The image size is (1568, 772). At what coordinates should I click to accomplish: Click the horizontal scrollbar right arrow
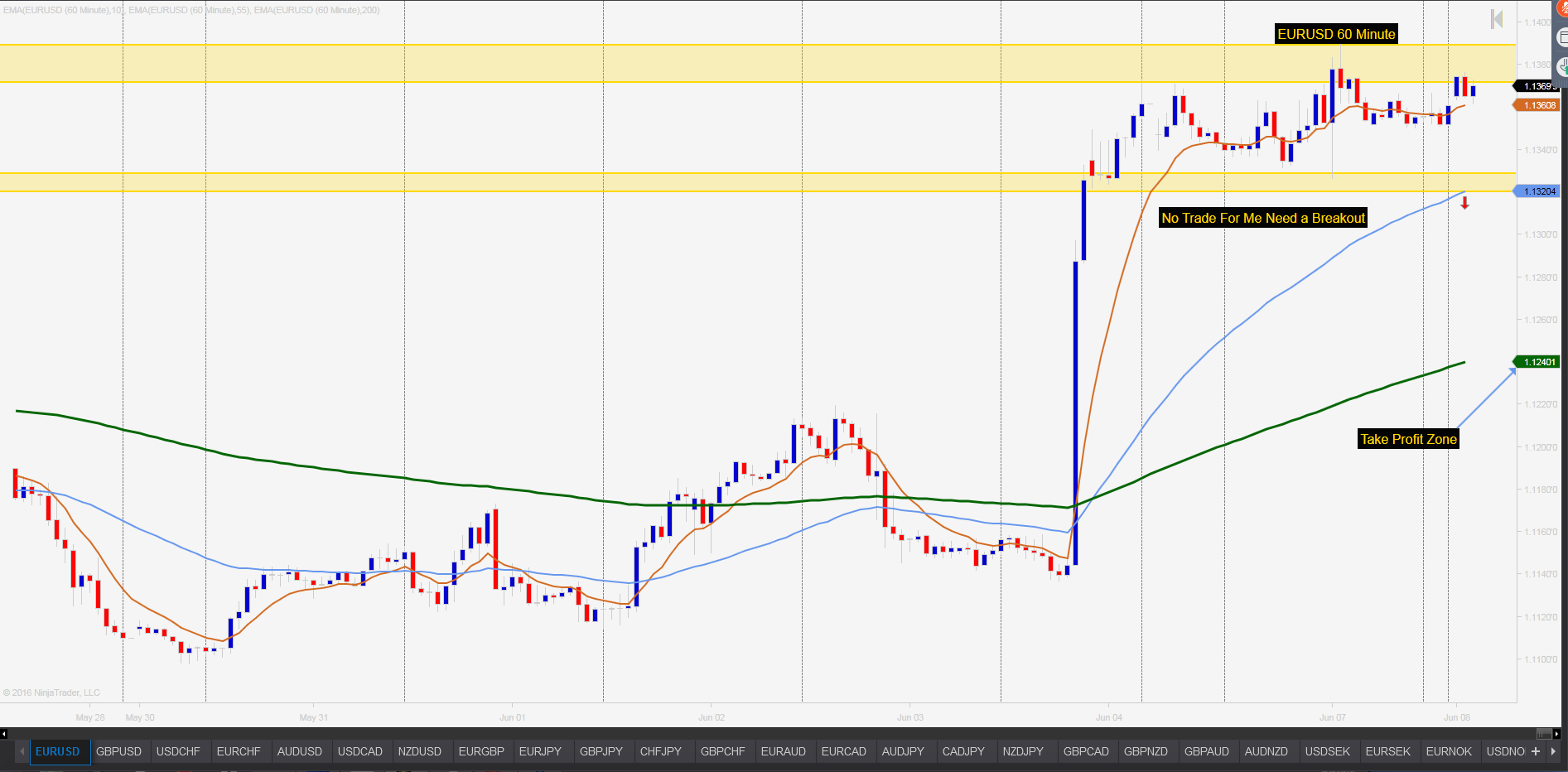[x=1556, y=734]
